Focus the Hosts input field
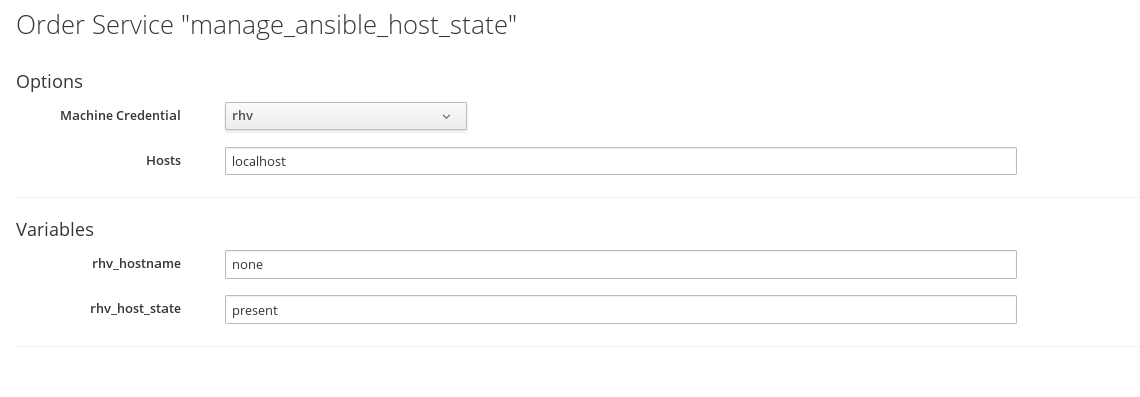This screenshot has height=397, width=1140. [x=620, y=161]
